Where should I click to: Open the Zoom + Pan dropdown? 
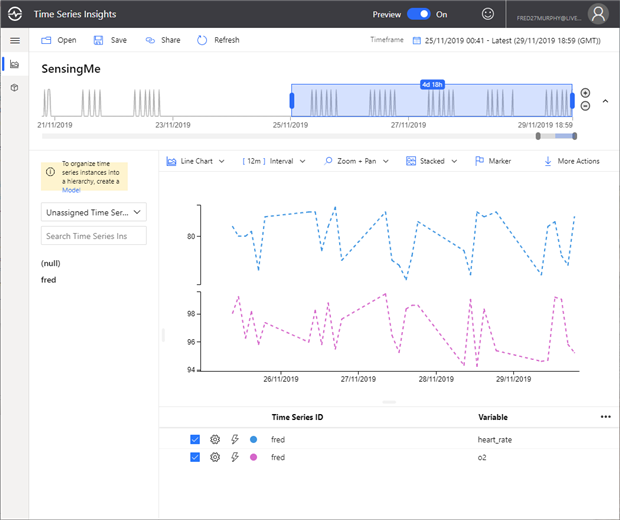tap(356, 161)
